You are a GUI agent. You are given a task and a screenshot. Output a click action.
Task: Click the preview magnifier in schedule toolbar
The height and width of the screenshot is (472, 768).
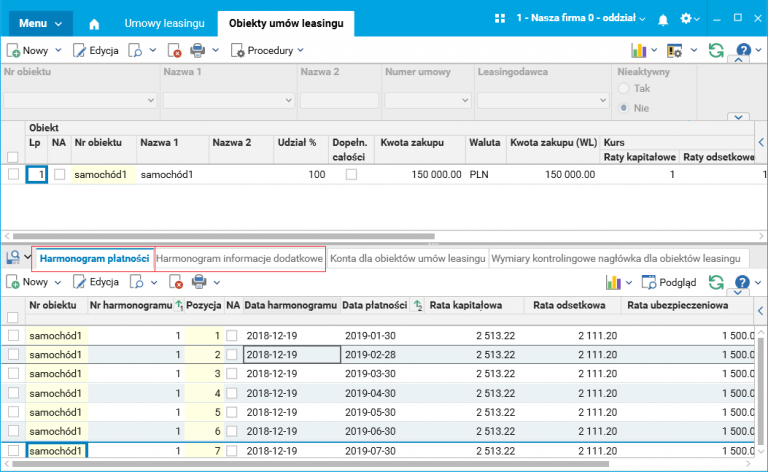tap(137, 282)
